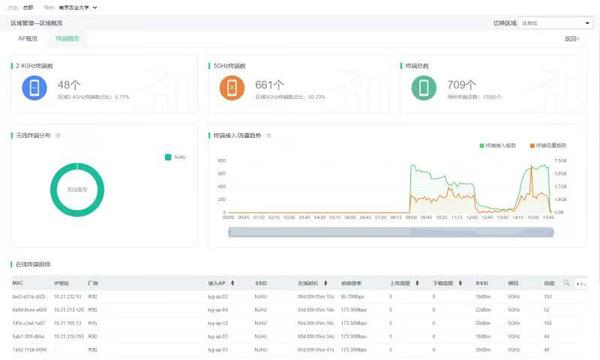This screenshot has height=360, width=600.
Task: Sort table by 上传流量 column arrow
Action: 417,283
